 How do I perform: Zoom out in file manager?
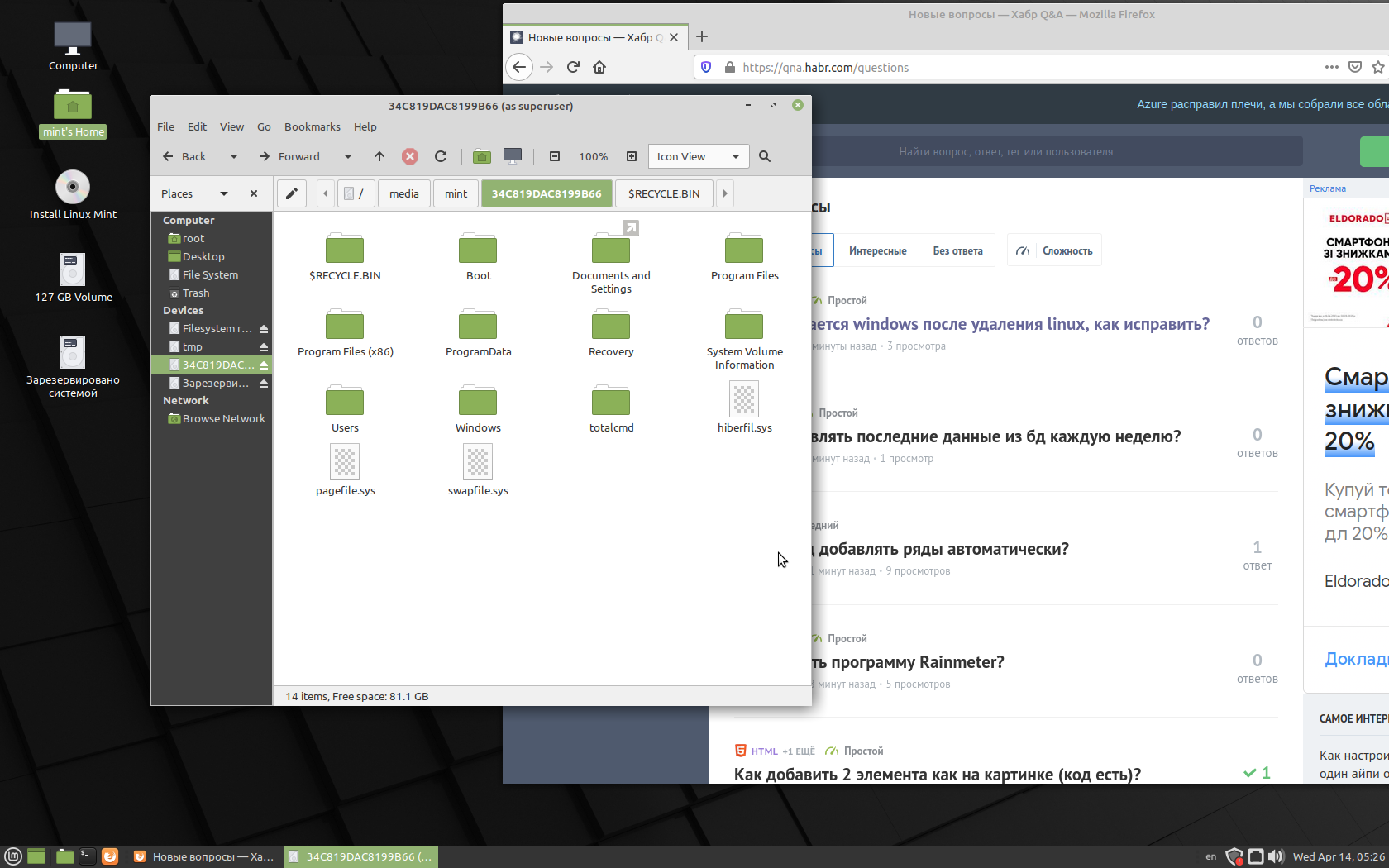[x=555, y=156]
